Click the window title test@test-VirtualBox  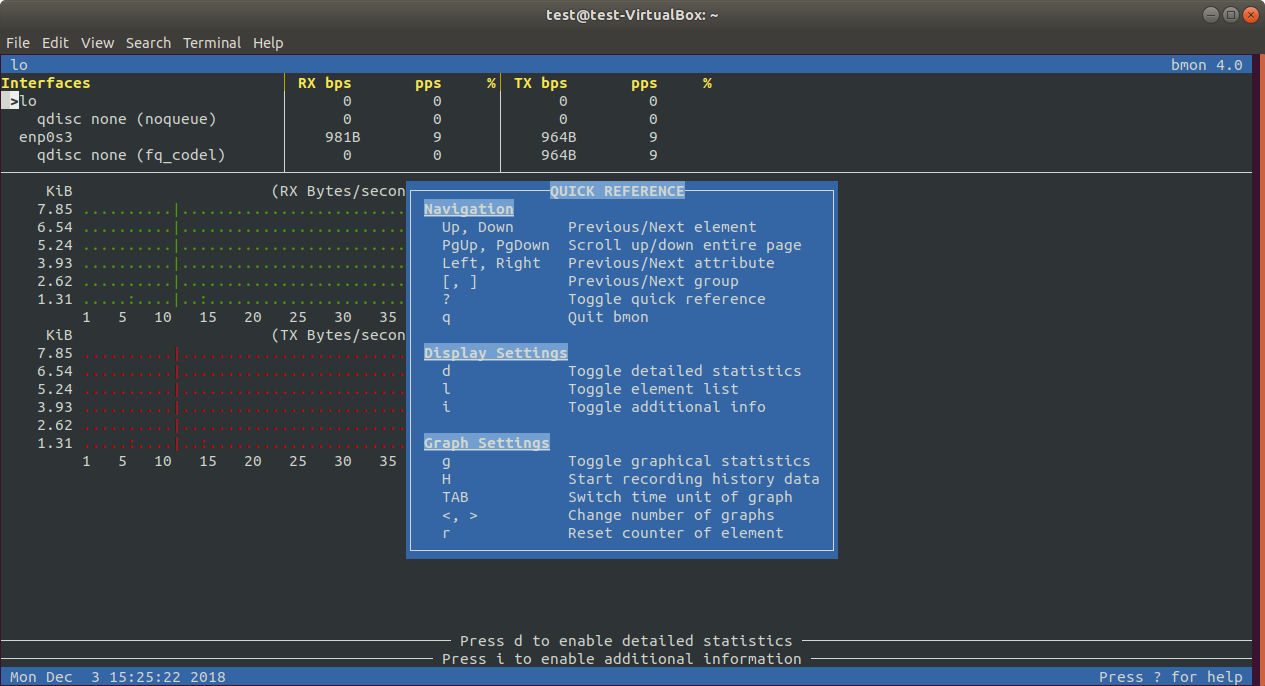[x=632, y=14]
